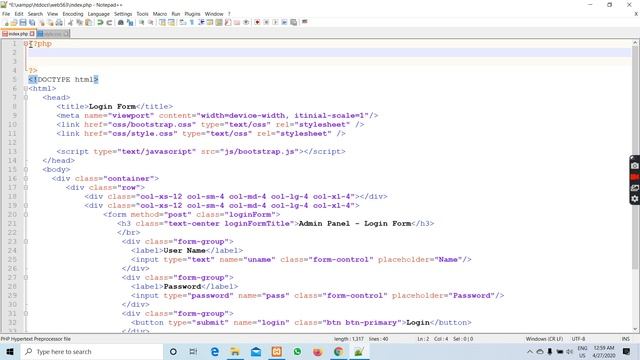Screen dimensions: 640x360
Task: Collapse the form-group fold on line 27
Action: [26, 277]
